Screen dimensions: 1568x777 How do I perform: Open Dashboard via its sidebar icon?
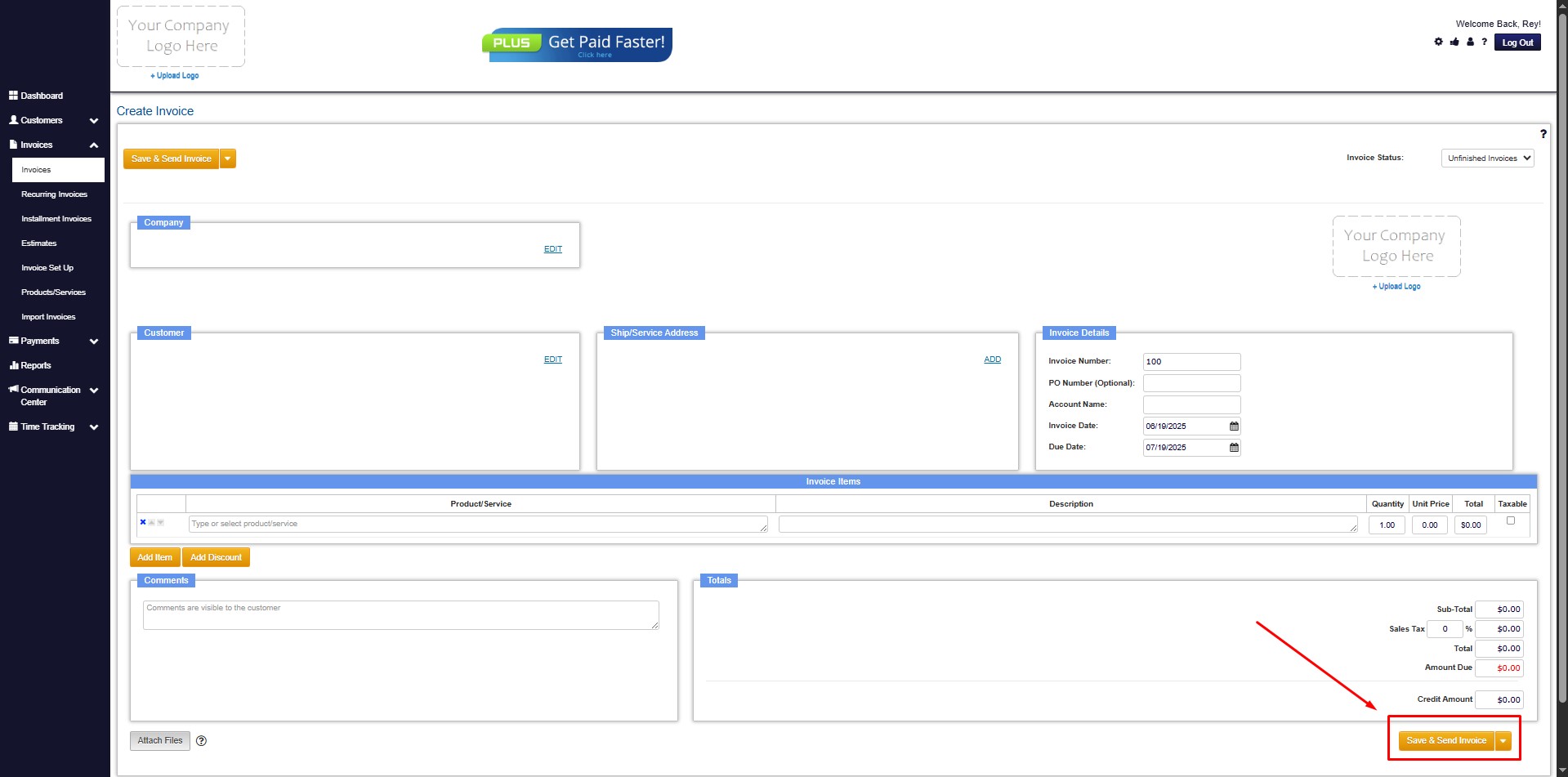(12, 96)
